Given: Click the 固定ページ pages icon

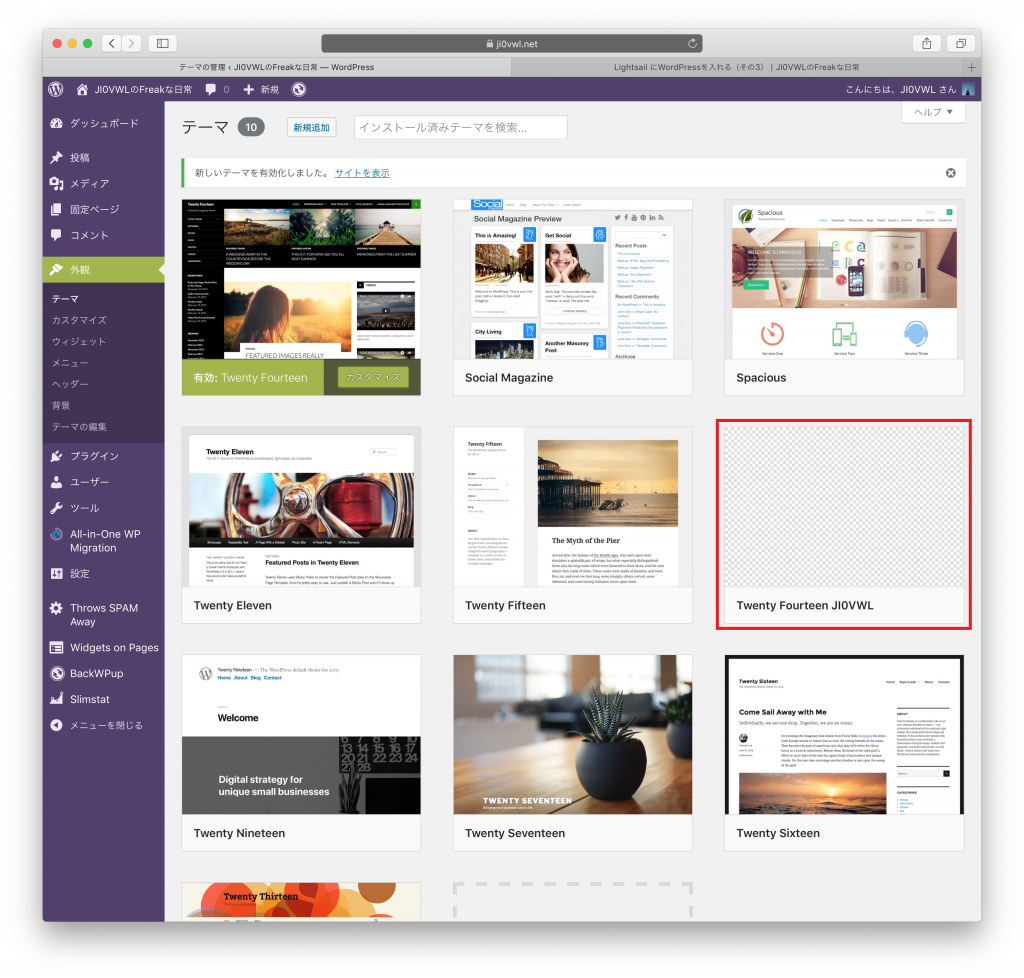Looking at the screenshot, I should 57,210.
